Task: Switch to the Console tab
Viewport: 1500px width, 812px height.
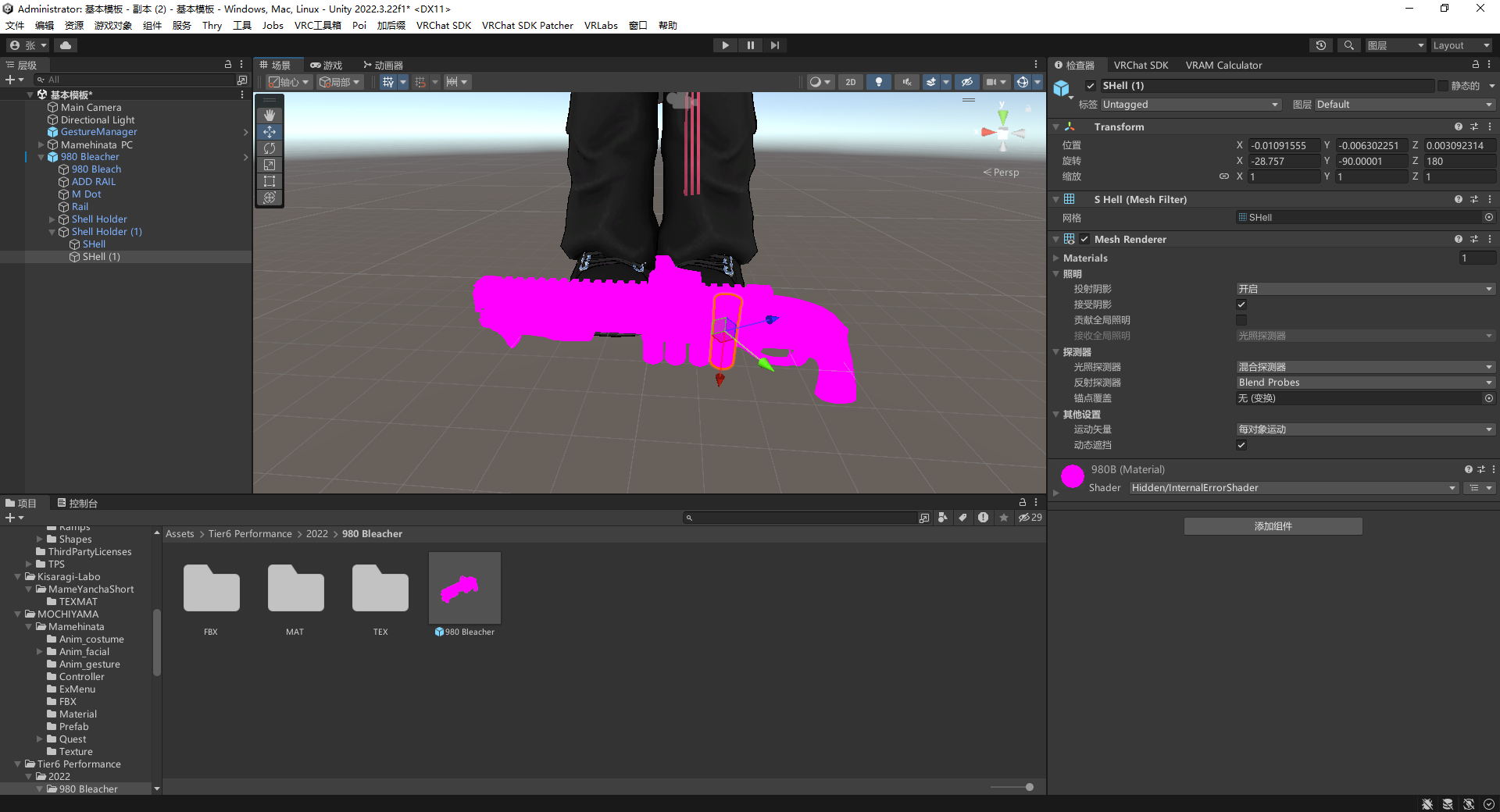Action: coord(77,503)
